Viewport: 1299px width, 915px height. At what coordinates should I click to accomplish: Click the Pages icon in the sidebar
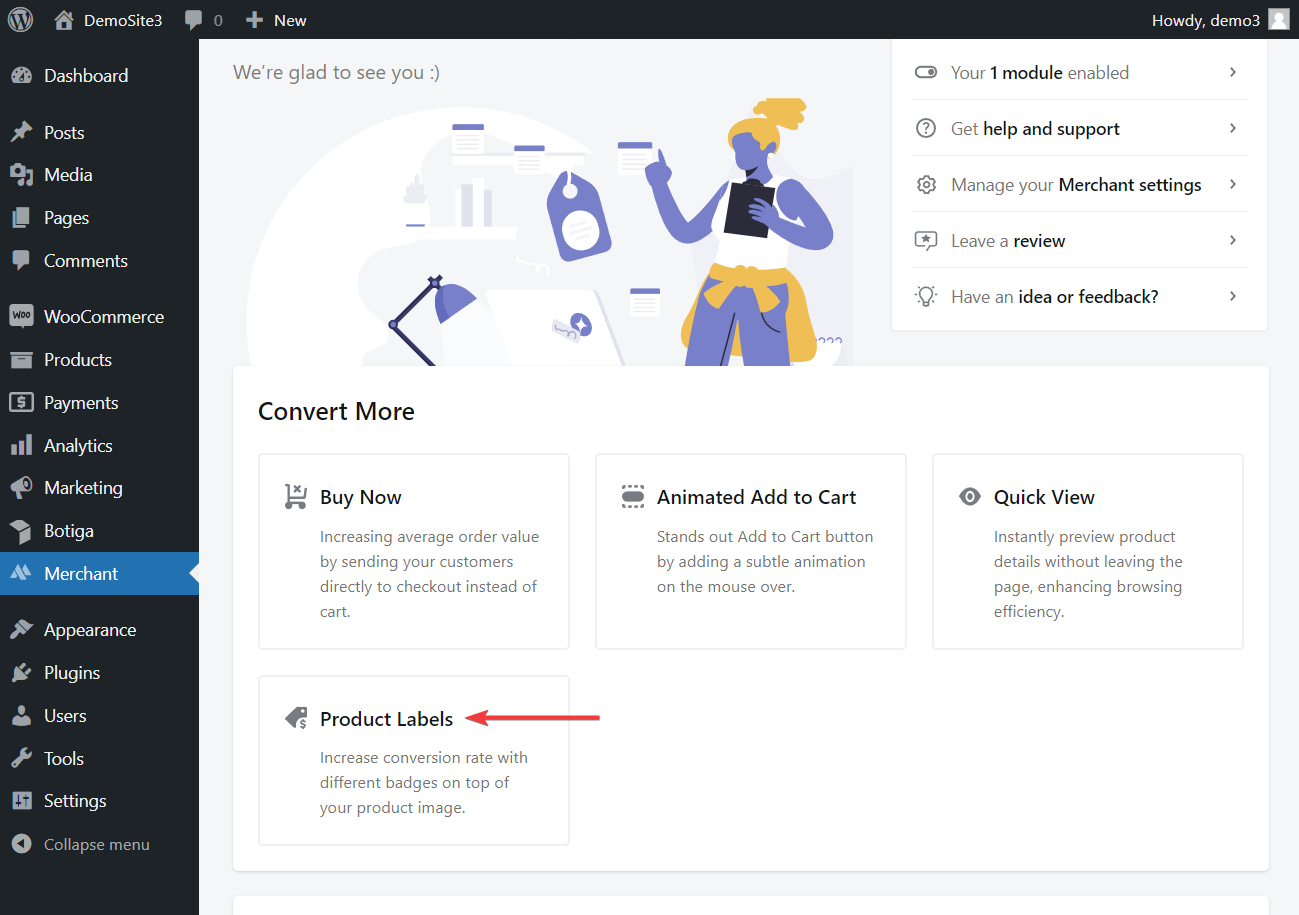(x=21, y=218)
